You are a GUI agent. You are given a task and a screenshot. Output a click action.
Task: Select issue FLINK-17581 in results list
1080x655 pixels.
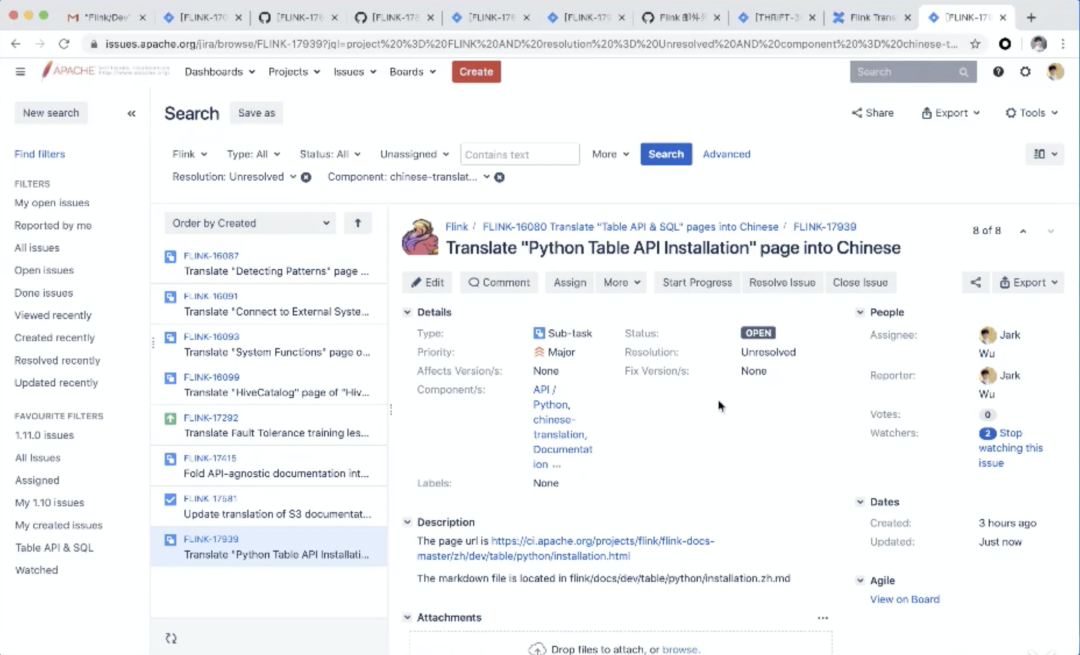tap(269, 506)
